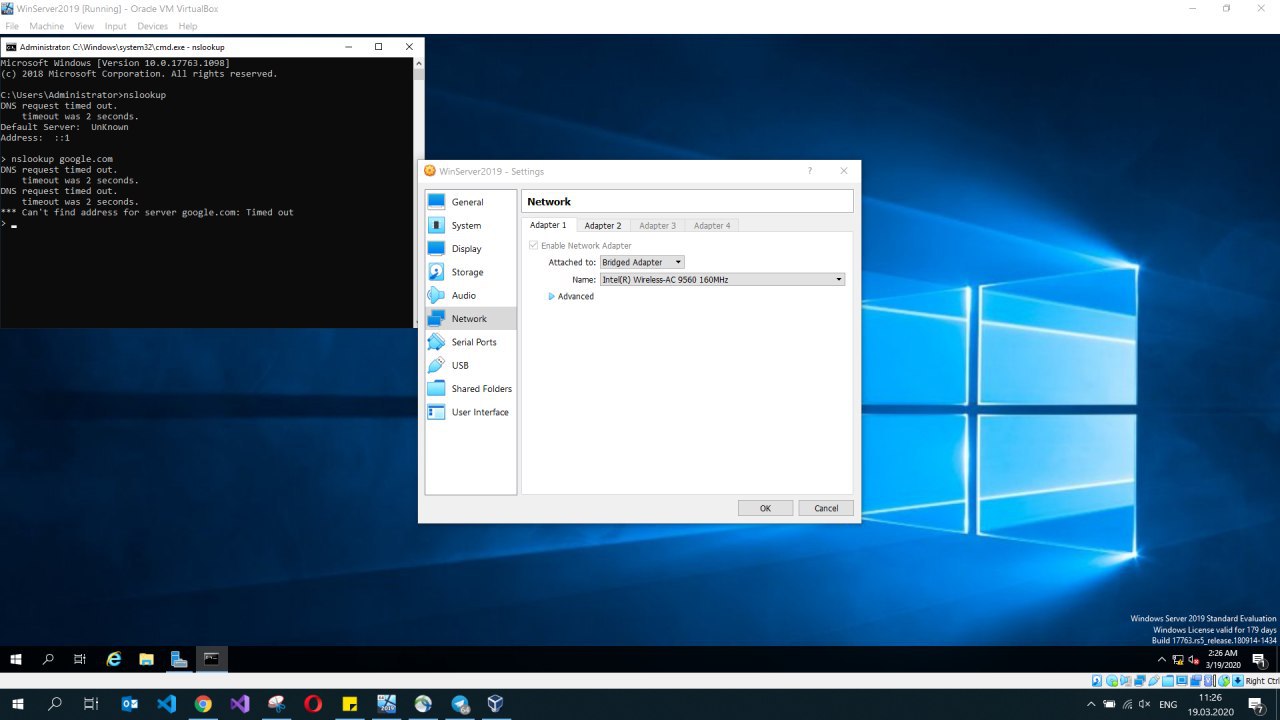
Task: Click the guest Windows Start button
Action: [16, 659]
